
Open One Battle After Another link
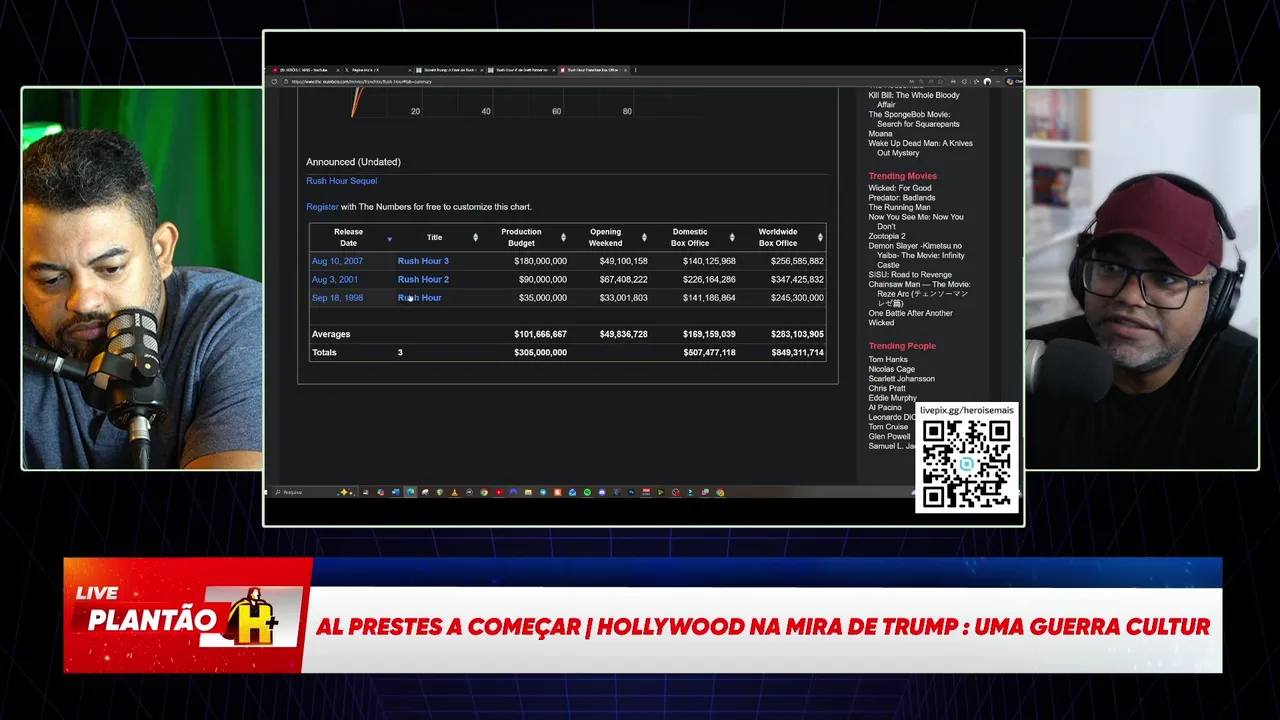pyautogui.click(x=910, y=313)
